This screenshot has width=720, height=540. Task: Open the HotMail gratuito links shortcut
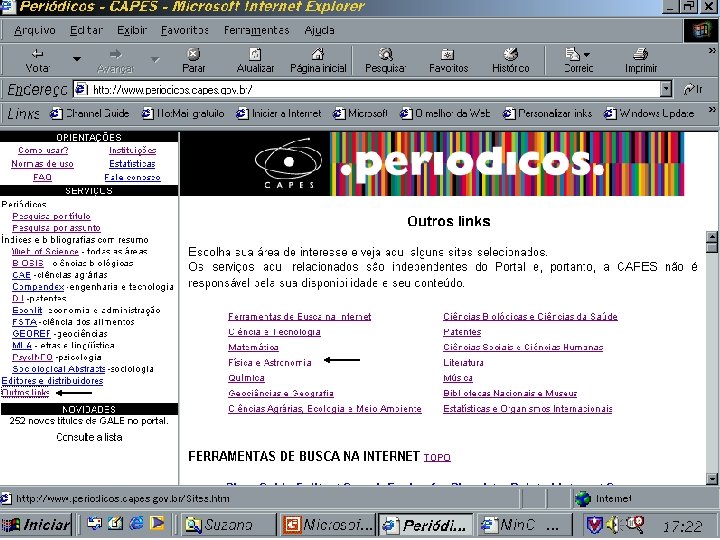(183, 113)
